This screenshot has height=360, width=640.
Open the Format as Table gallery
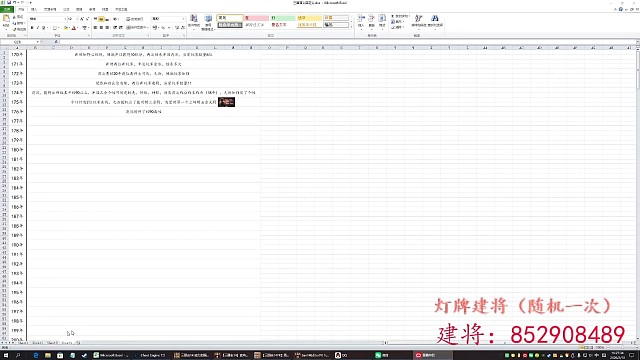coord(208,22)
